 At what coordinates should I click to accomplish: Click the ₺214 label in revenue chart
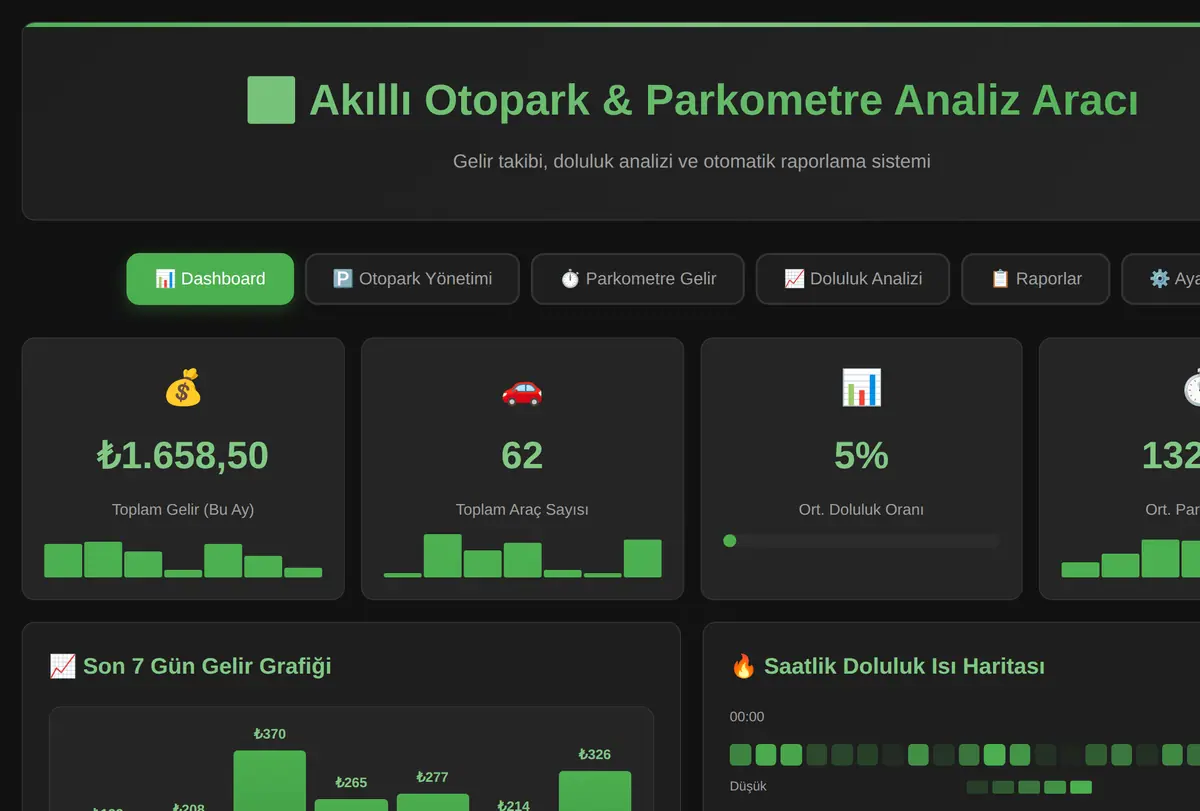coord(514,805)
